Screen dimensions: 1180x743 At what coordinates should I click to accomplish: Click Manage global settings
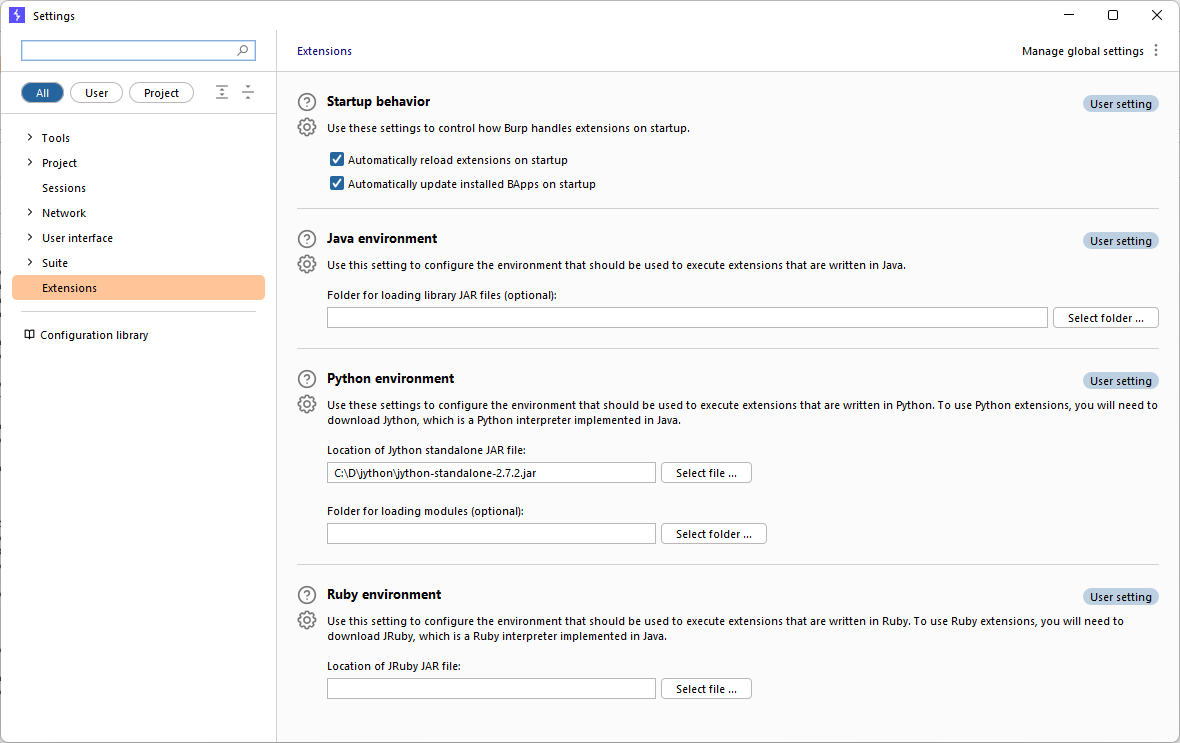pyautogui.click(x=1082, y=51)
